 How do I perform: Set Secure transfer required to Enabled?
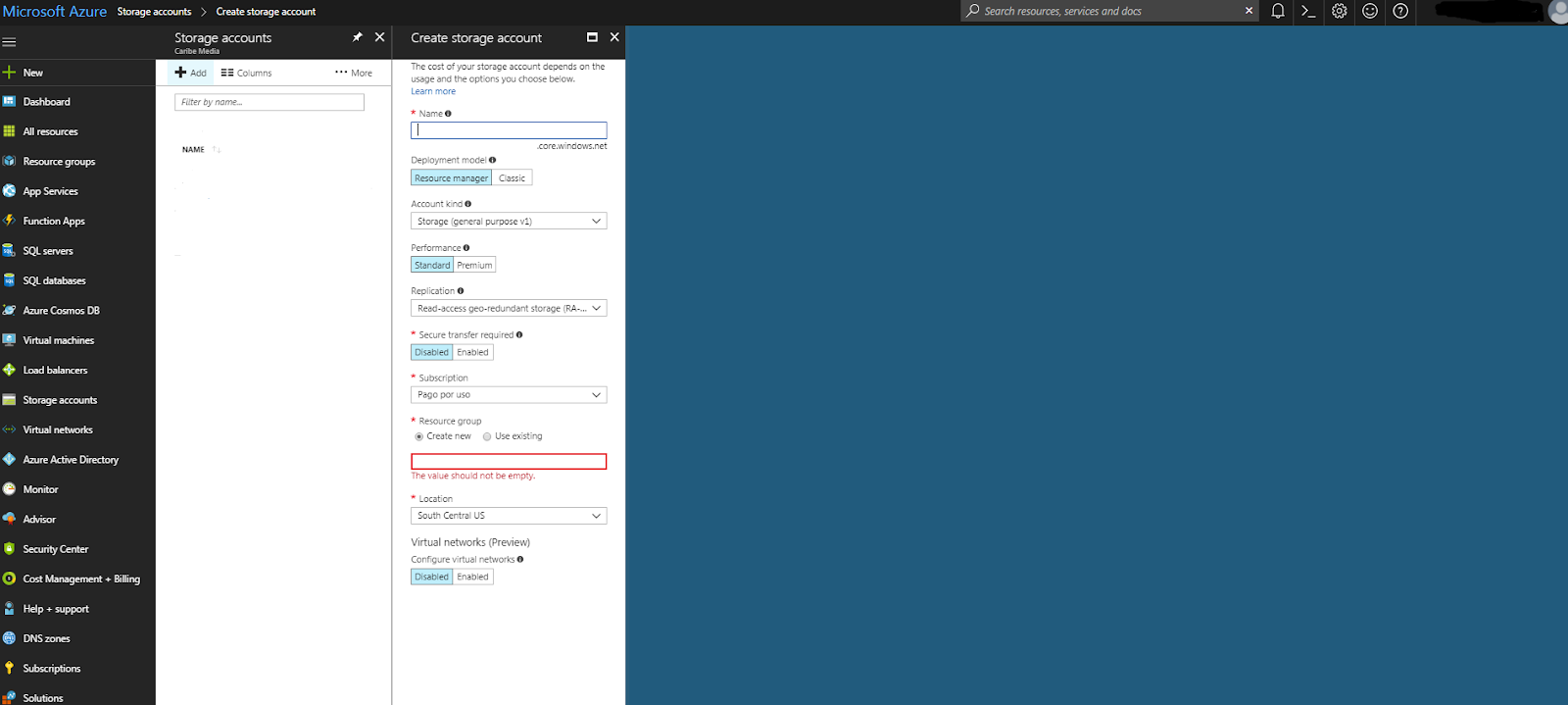pyautogui.click(x=472, y=352)
